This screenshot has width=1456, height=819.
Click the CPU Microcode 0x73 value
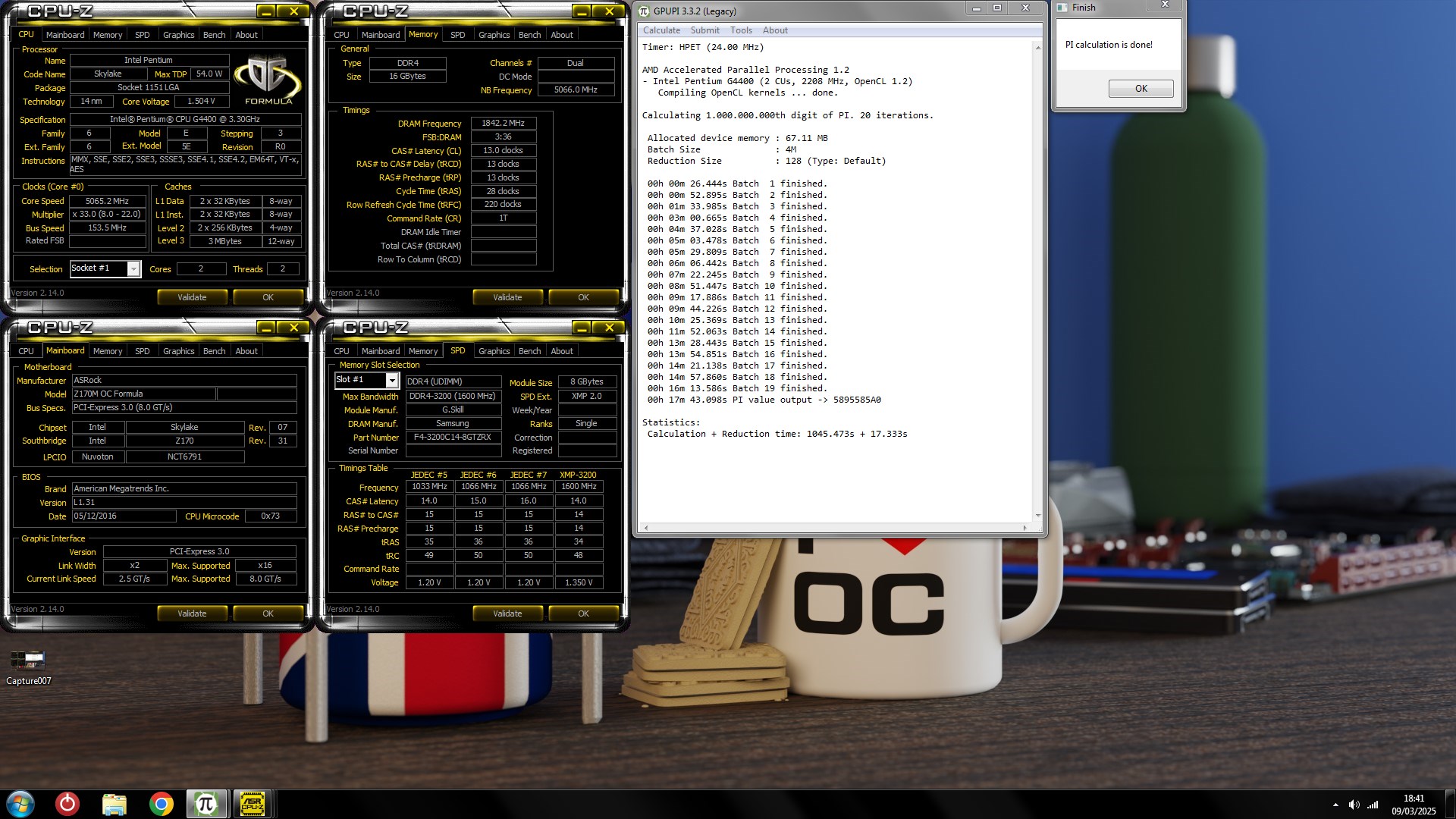(x=270, y=516)
